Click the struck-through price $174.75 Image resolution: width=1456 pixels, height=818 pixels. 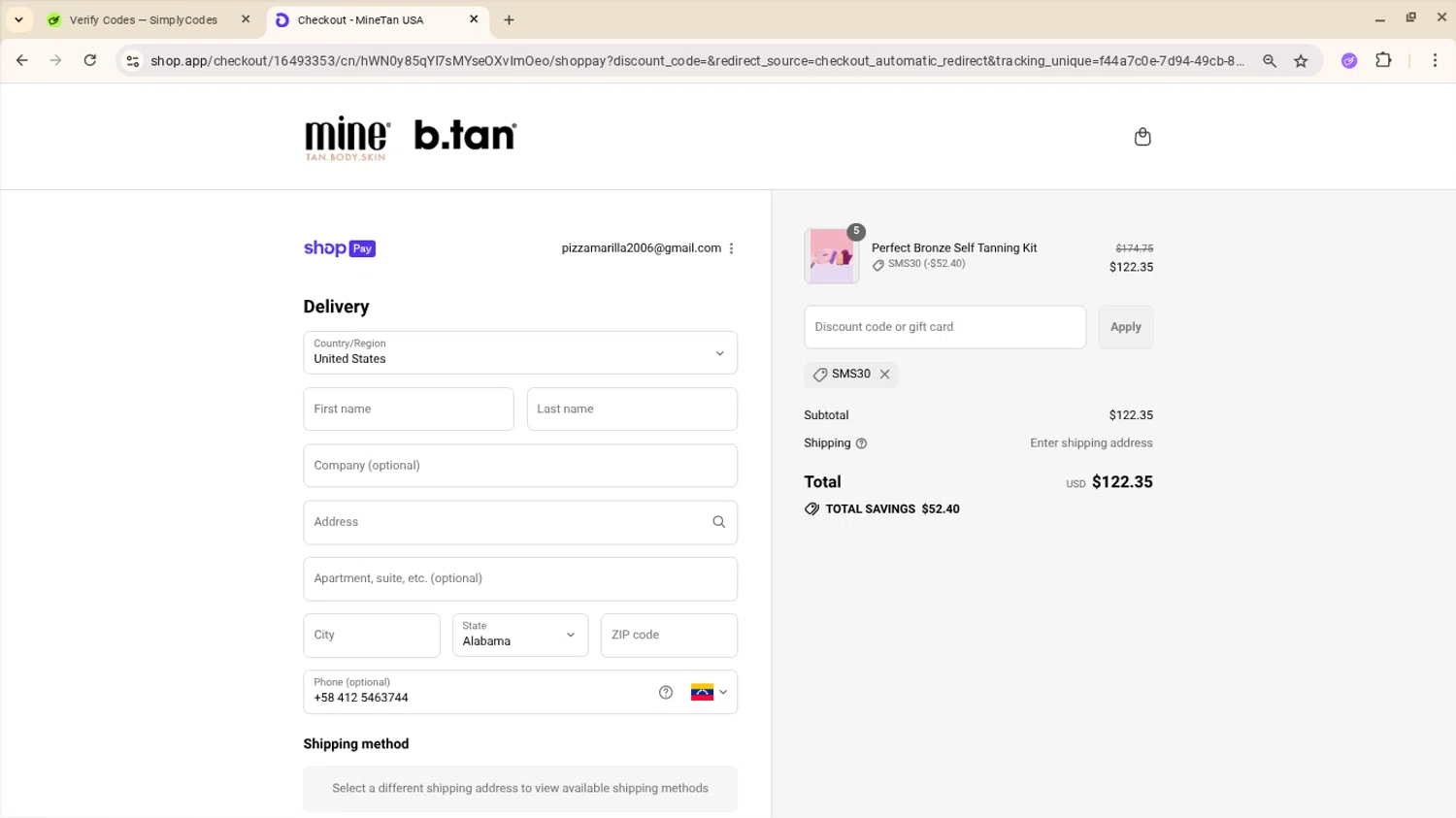click(x=1134, y=248)
